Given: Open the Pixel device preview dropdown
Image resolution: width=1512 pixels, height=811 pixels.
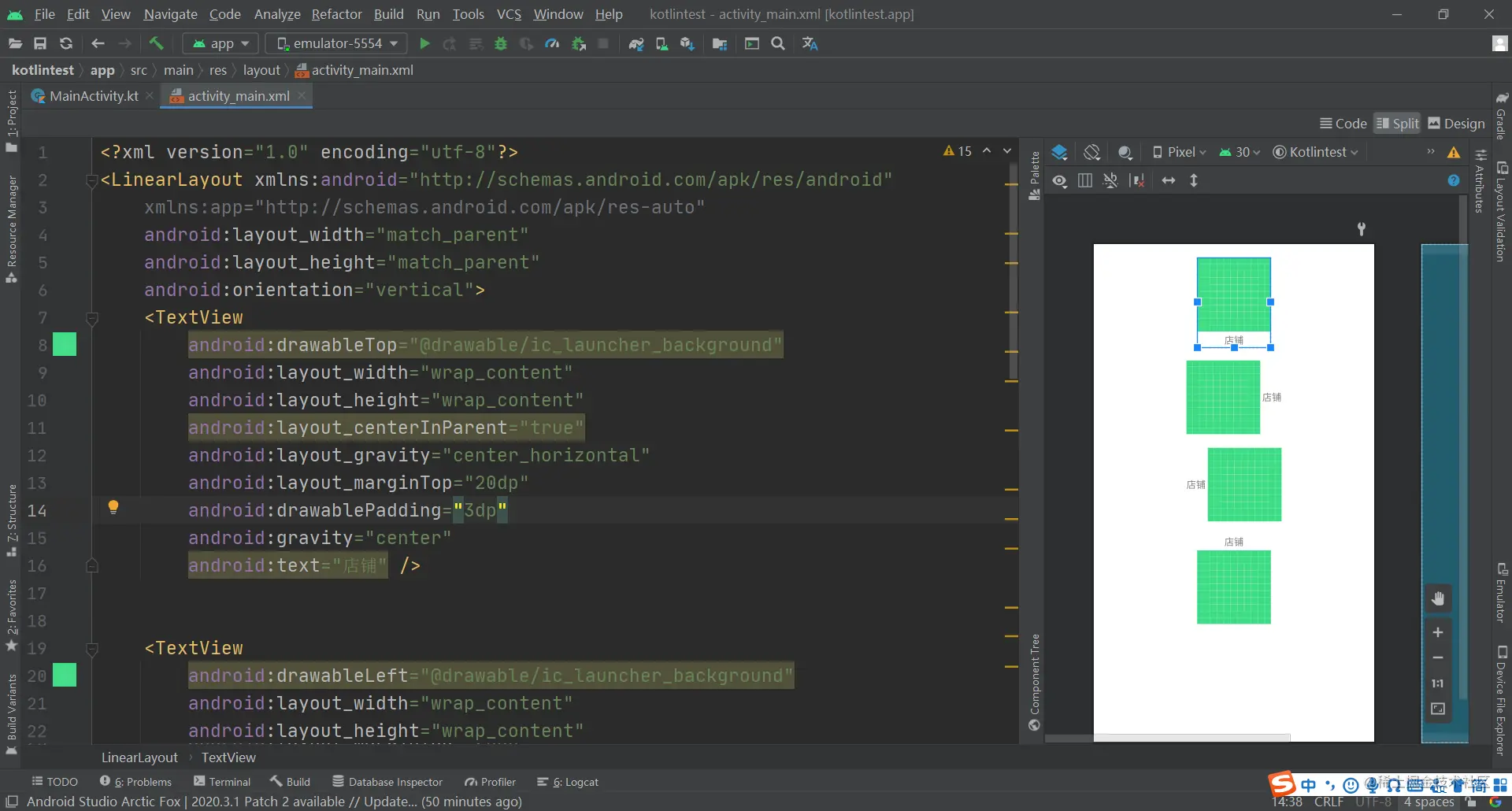Looking at the screenshot, I should 1179,152.
